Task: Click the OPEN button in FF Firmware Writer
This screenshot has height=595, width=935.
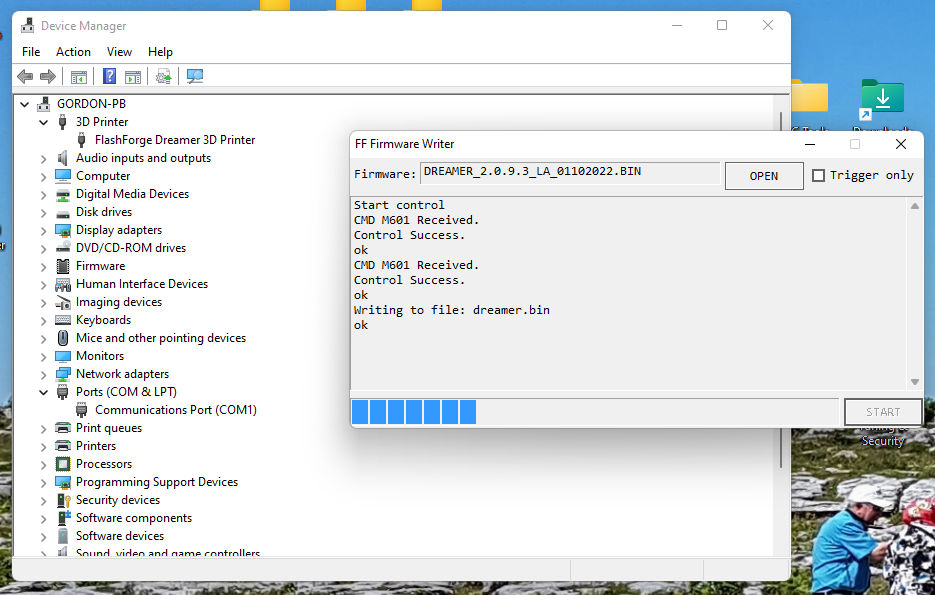Action: click(763, 174)
